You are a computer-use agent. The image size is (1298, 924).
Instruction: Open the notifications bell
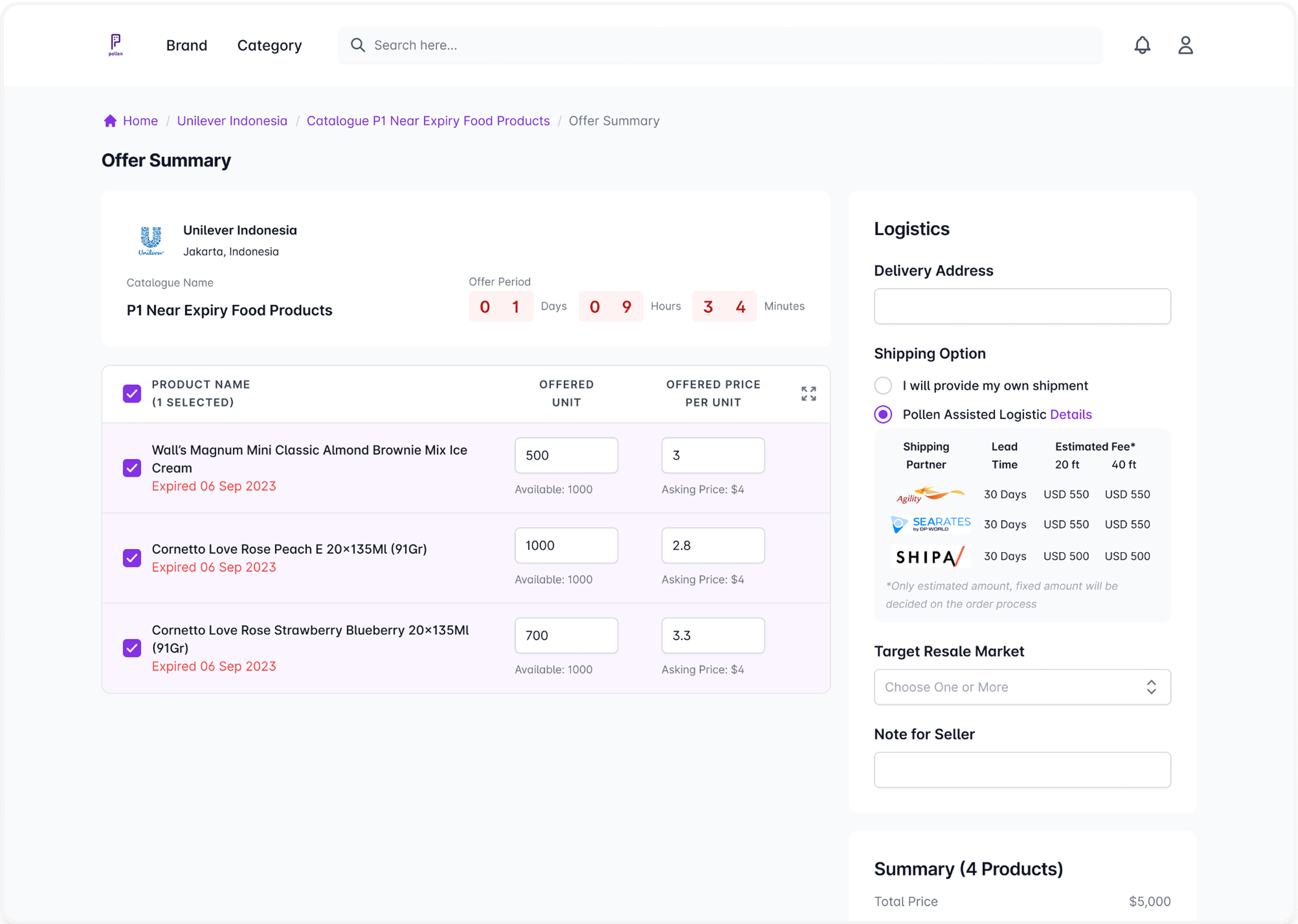(x=1142, y=45)
